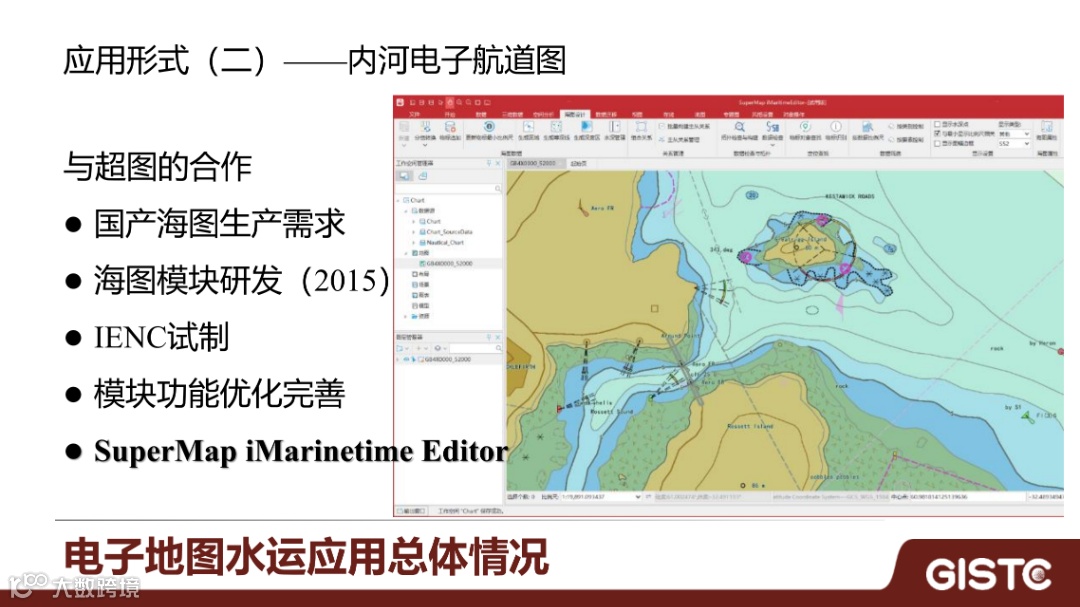Click the KESTARICK ROADS label on chart

coord(849,196)
